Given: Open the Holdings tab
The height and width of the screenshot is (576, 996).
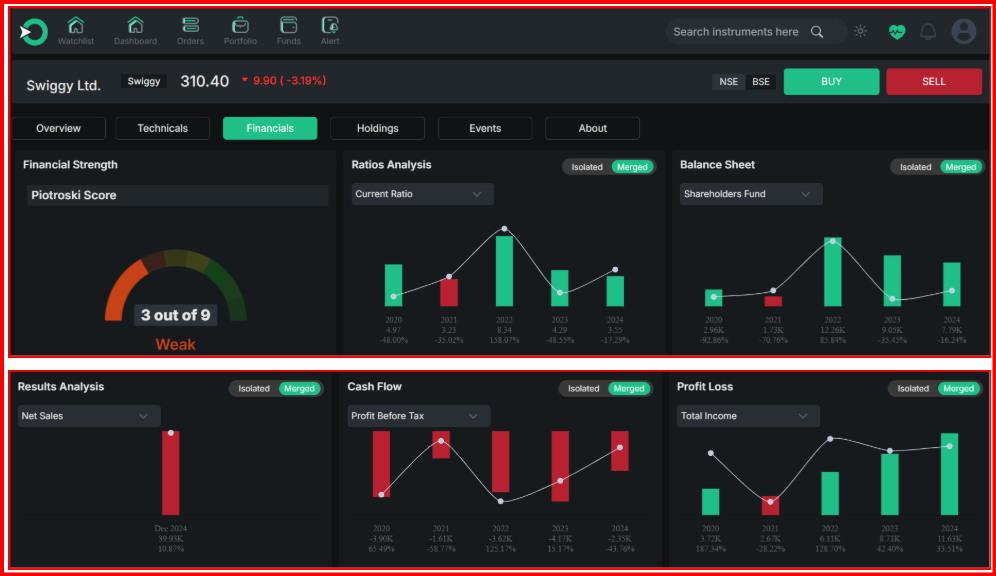Looking at the screenshot, I should 377,128.
